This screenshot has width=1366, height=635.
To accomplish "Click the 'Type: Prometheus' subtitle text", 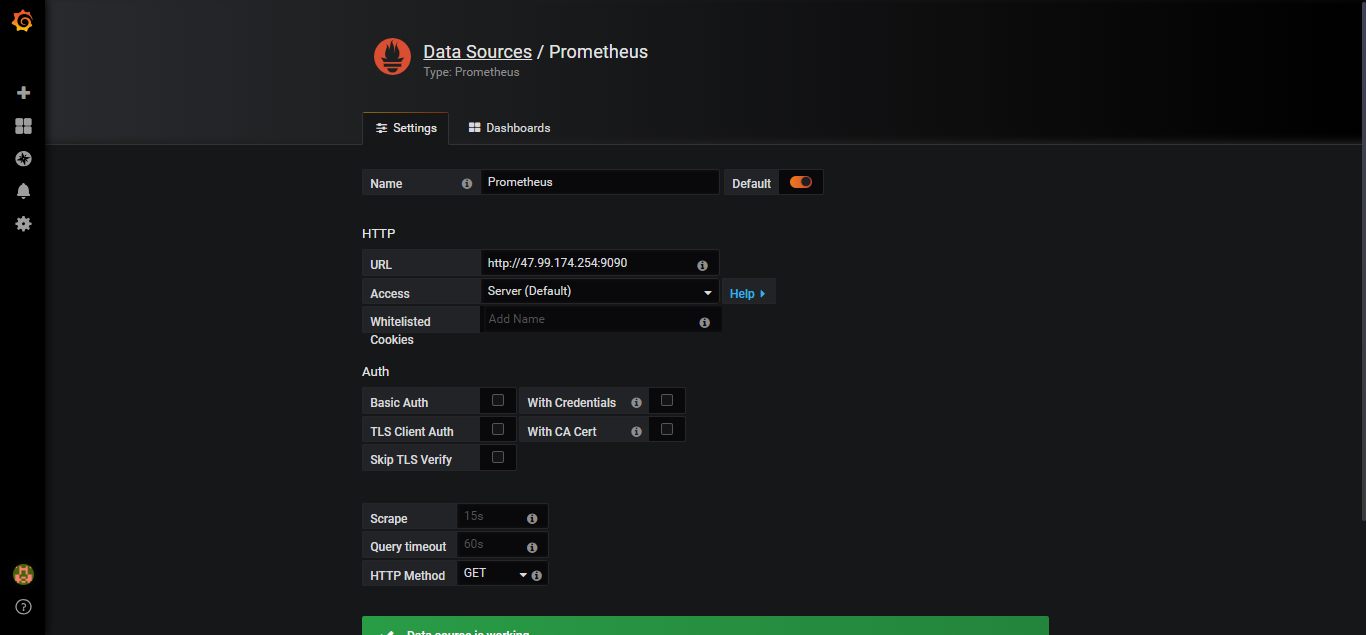I will (471, 72).
